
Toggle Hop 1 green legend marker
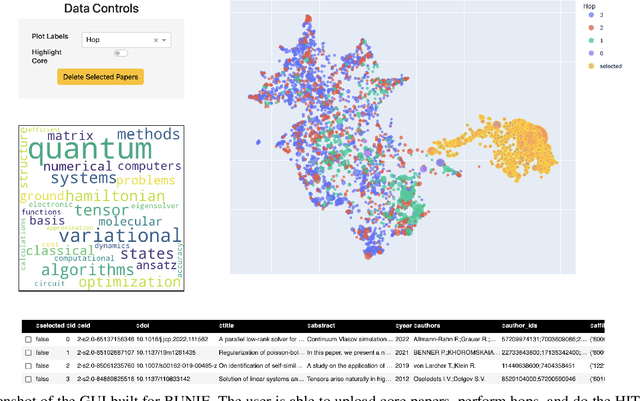click(x=591, y=39)
